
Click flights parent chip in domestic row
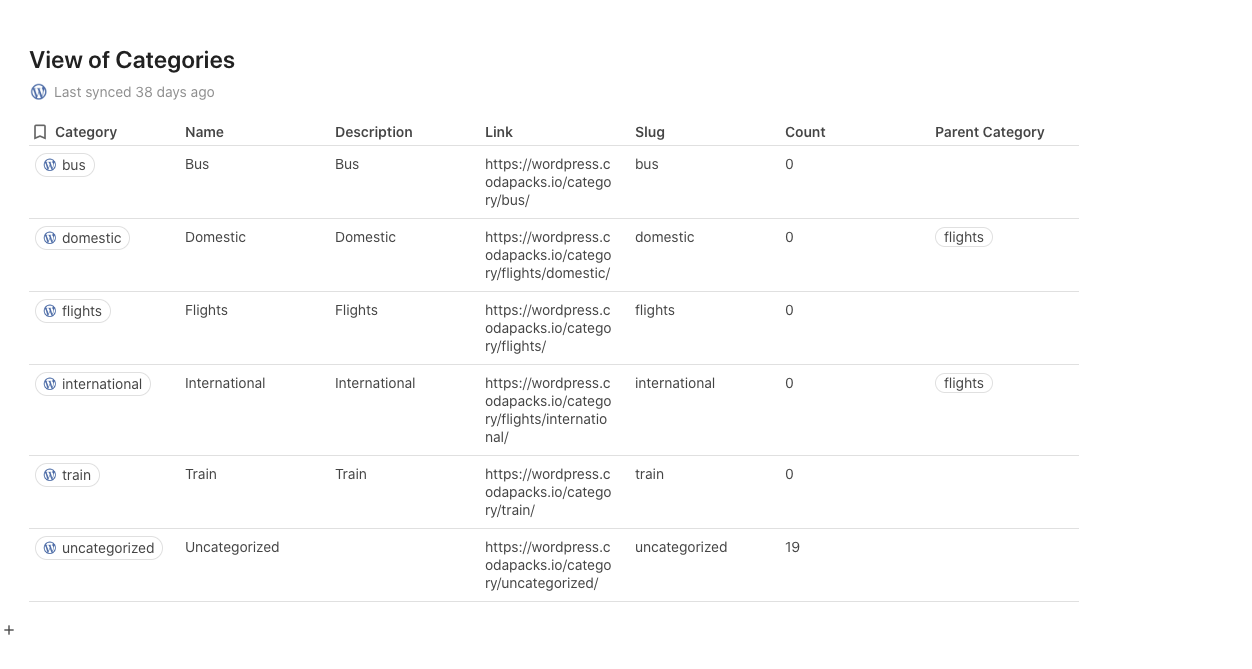click(x=963, y=237)
